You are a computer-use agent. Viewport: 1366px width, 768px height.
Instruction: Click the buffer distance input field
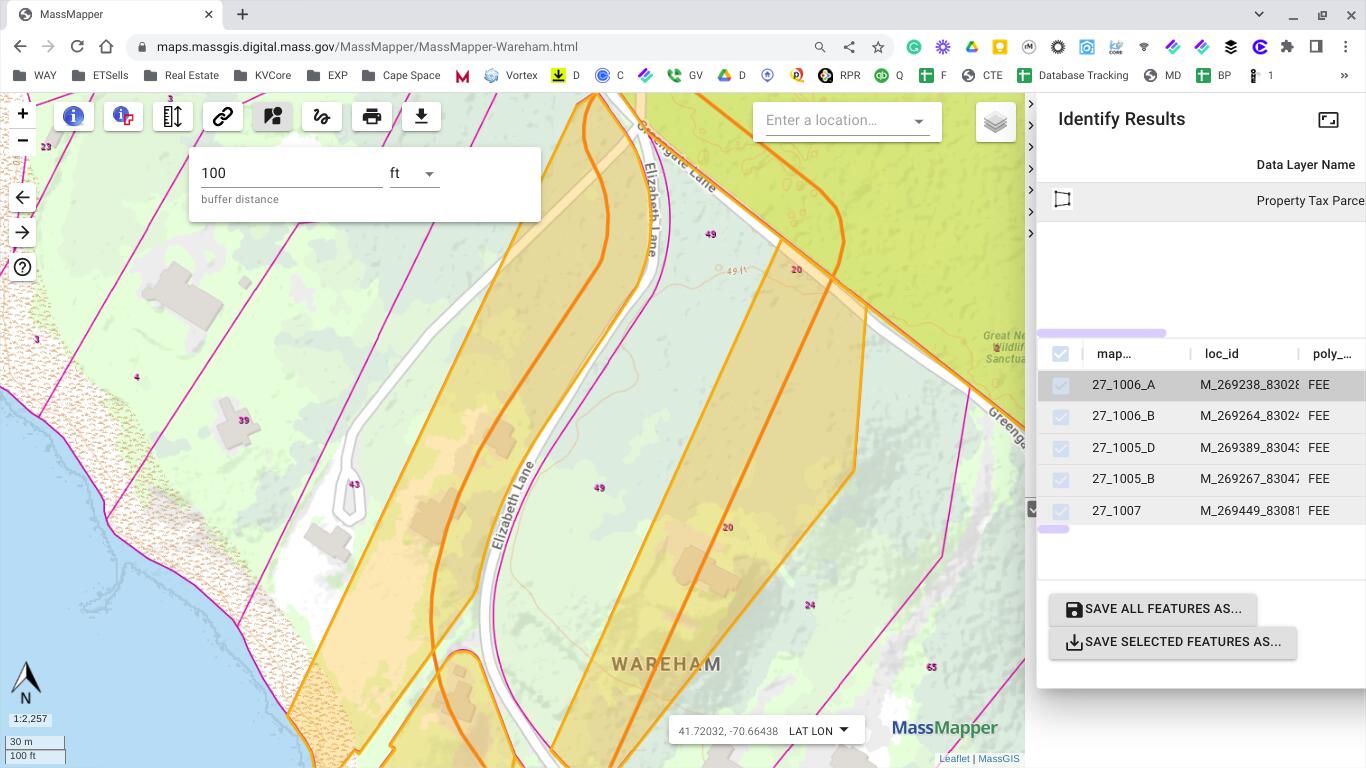tap(290, 173)
